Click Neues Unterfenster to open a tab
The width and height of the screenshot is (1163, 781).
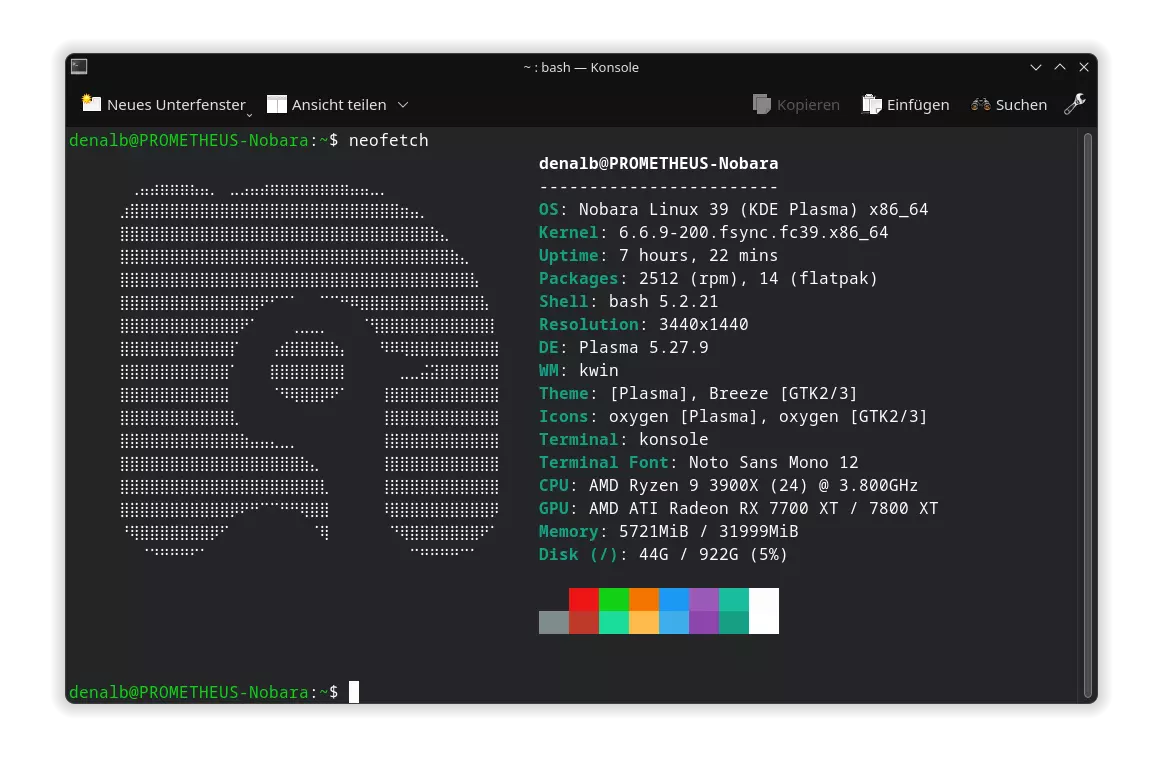click(164, 105)
